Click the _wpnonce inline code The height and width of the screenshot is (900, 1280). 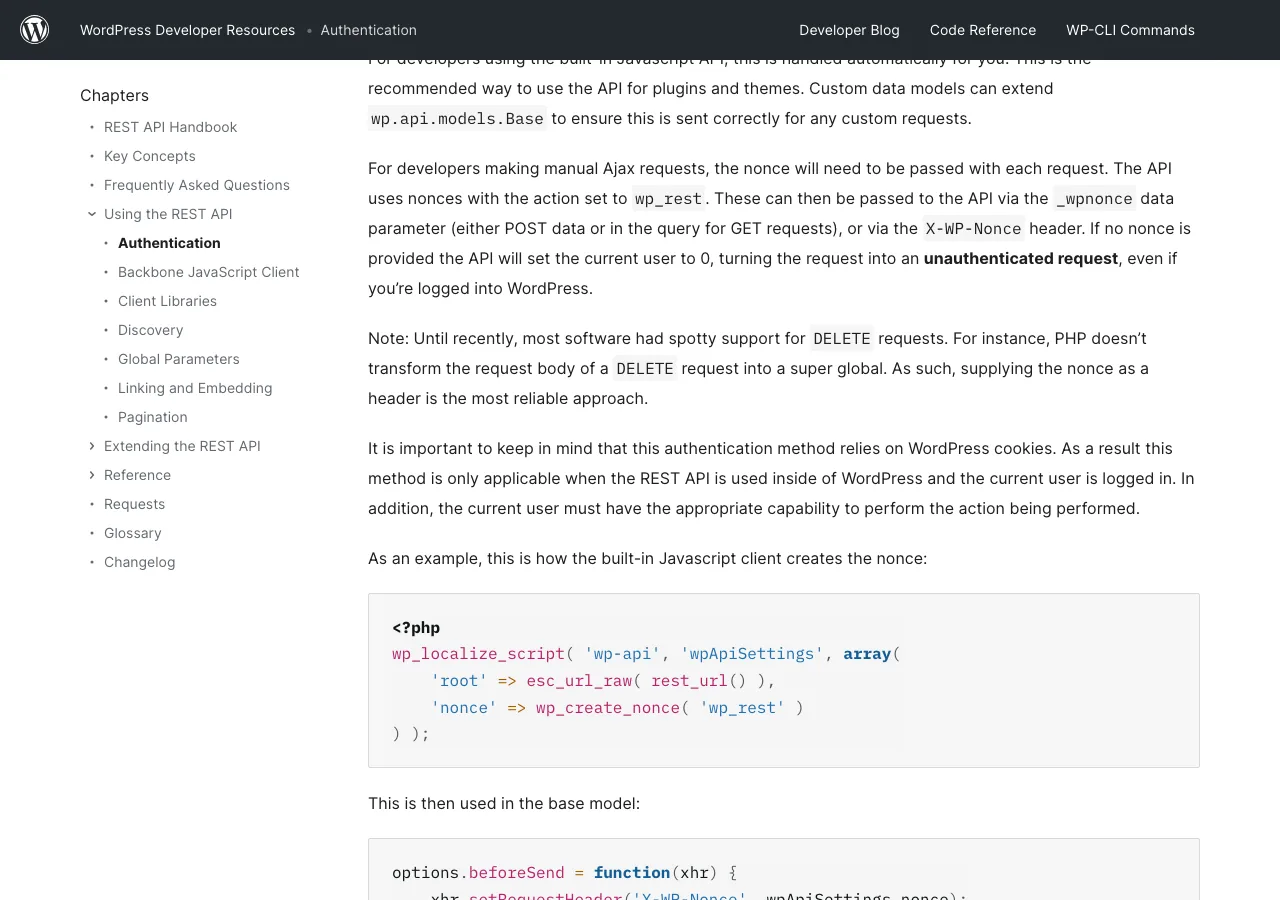click(1094, 199)
